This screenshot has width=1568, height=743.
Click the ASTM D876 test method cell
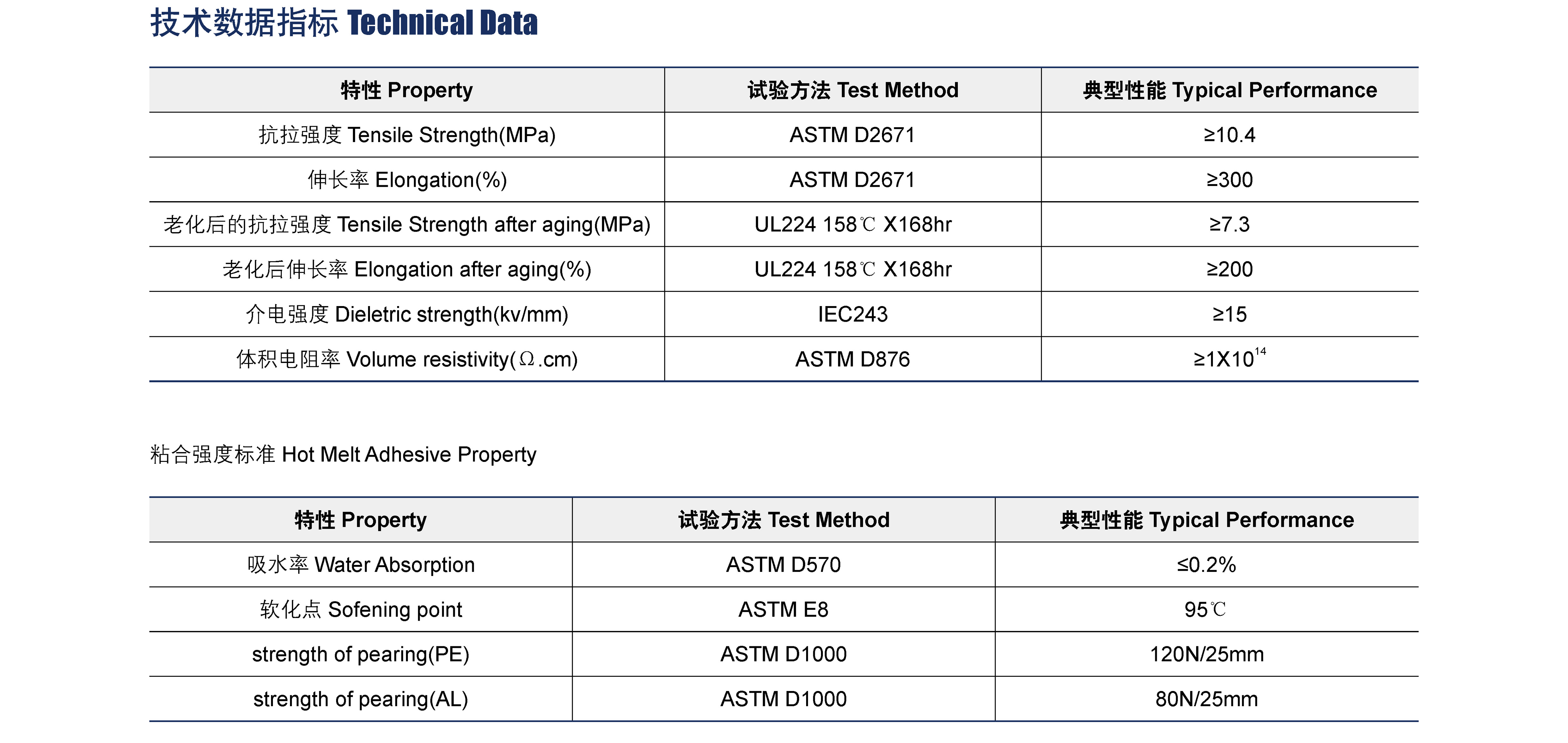pyautogui.click(x=852, y=360)
